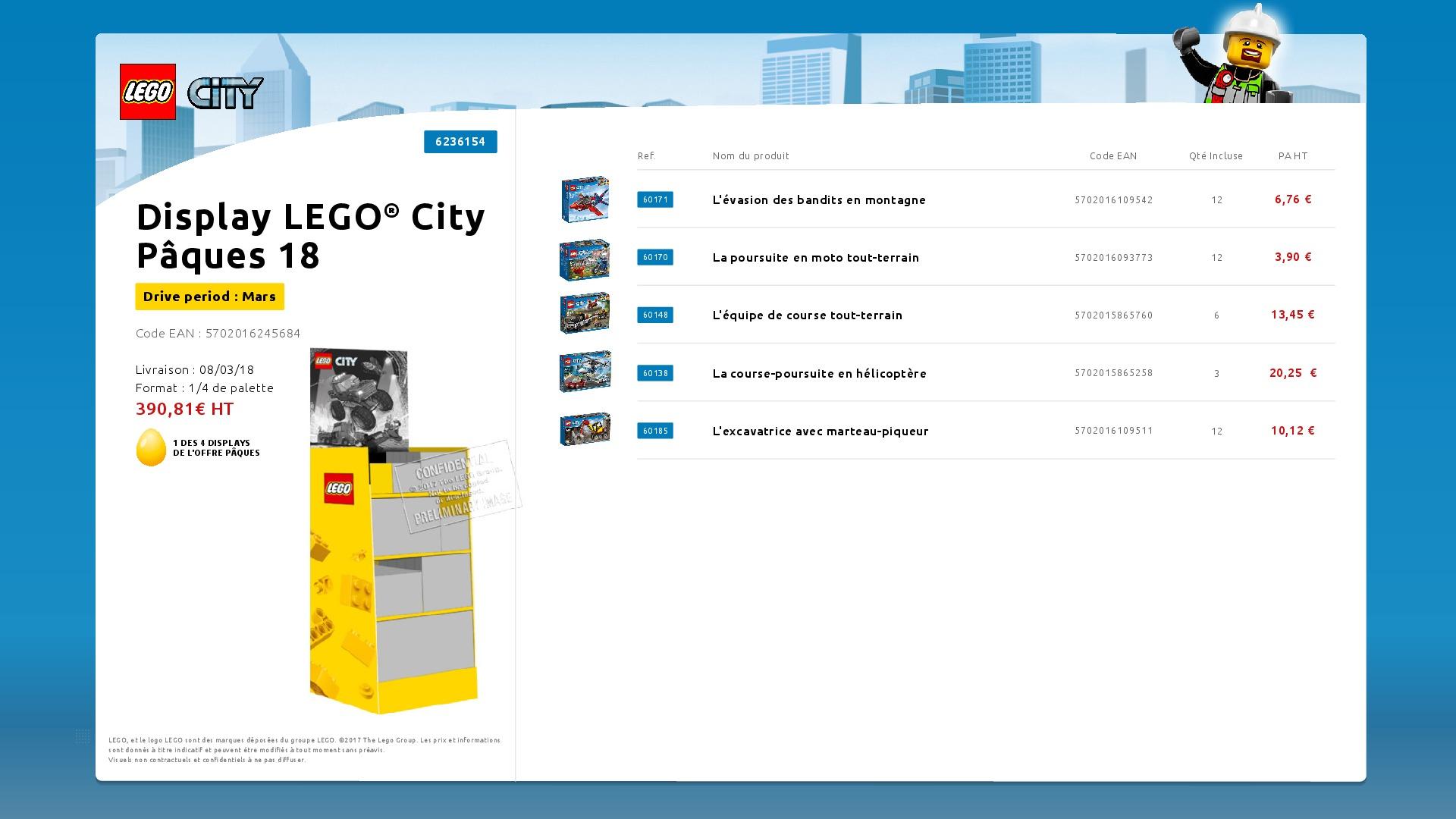The width and height of the screenshot is (1456, 819).
Task: Click product name L'équipe de course tout-terrain
Action: tap(807, 315)
